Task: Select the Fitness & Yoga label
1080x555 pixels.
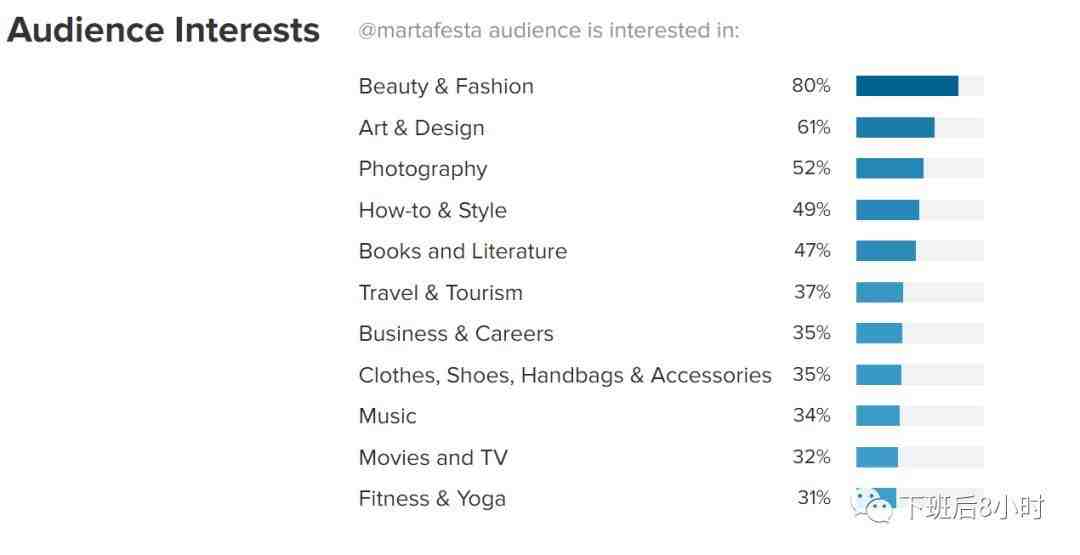Action: click(432, 499)
